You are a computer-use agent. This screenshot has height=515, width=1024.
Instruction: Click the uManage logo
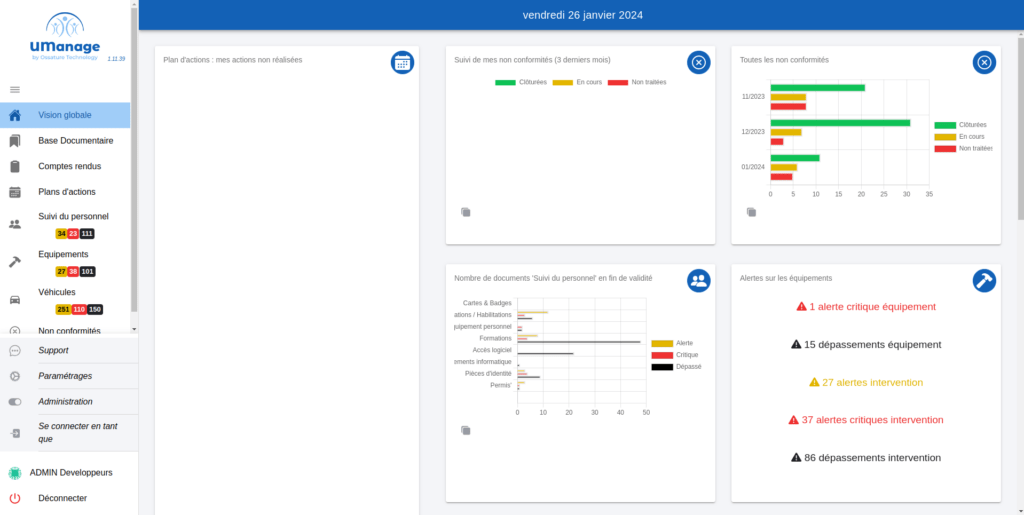pyautogui.click(x=65, y=37)
